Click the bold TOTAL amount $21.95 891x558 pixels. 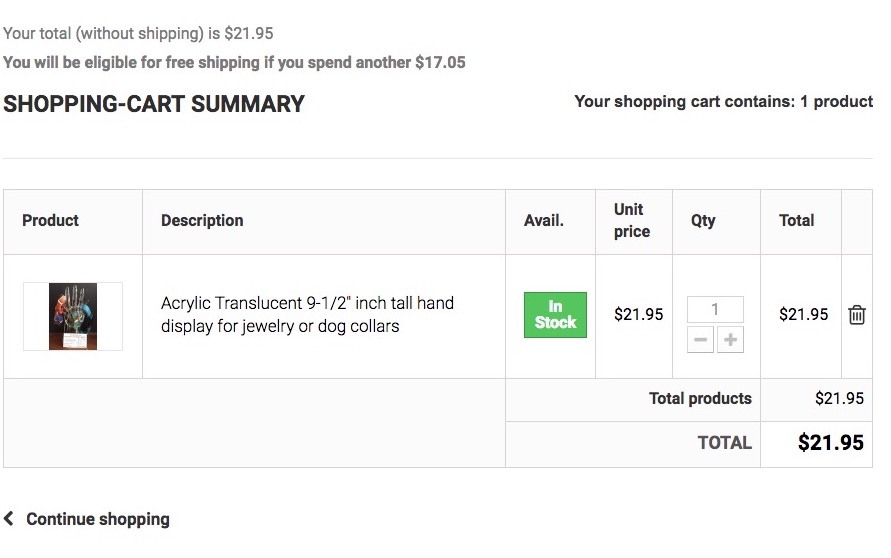831,443
